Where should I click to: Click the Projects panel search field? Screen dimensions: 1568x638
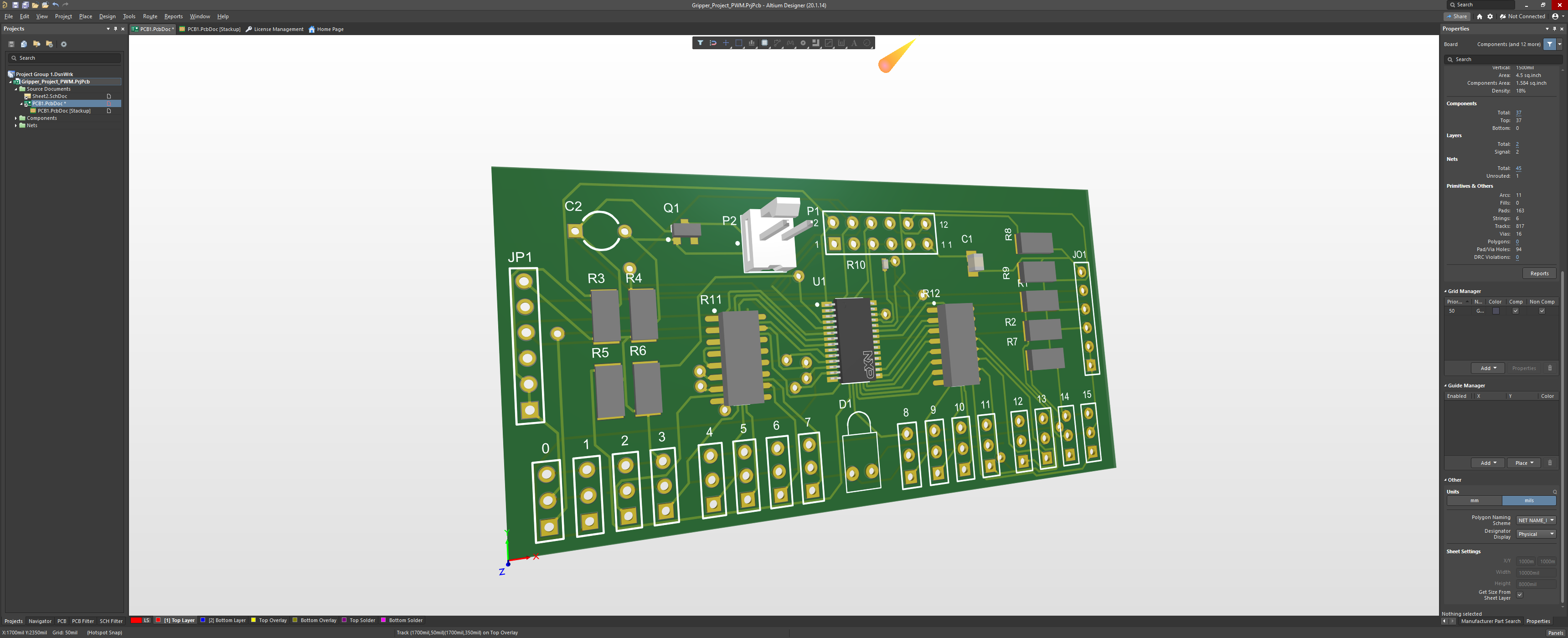click(x=64, y=58)
